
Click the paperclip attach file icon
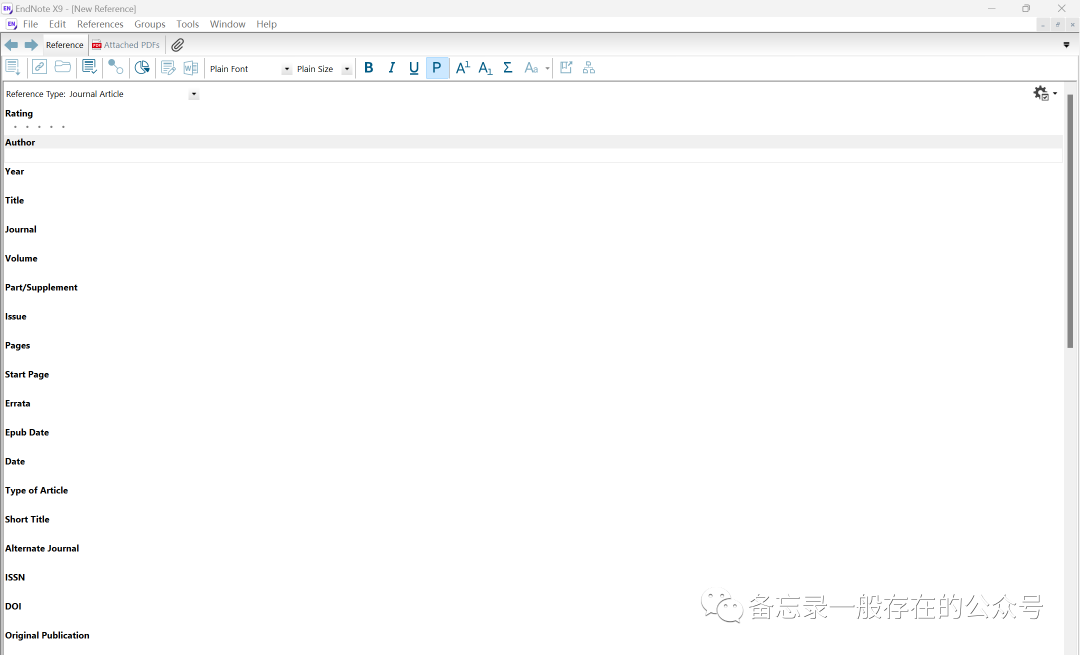tap(178, 45)
